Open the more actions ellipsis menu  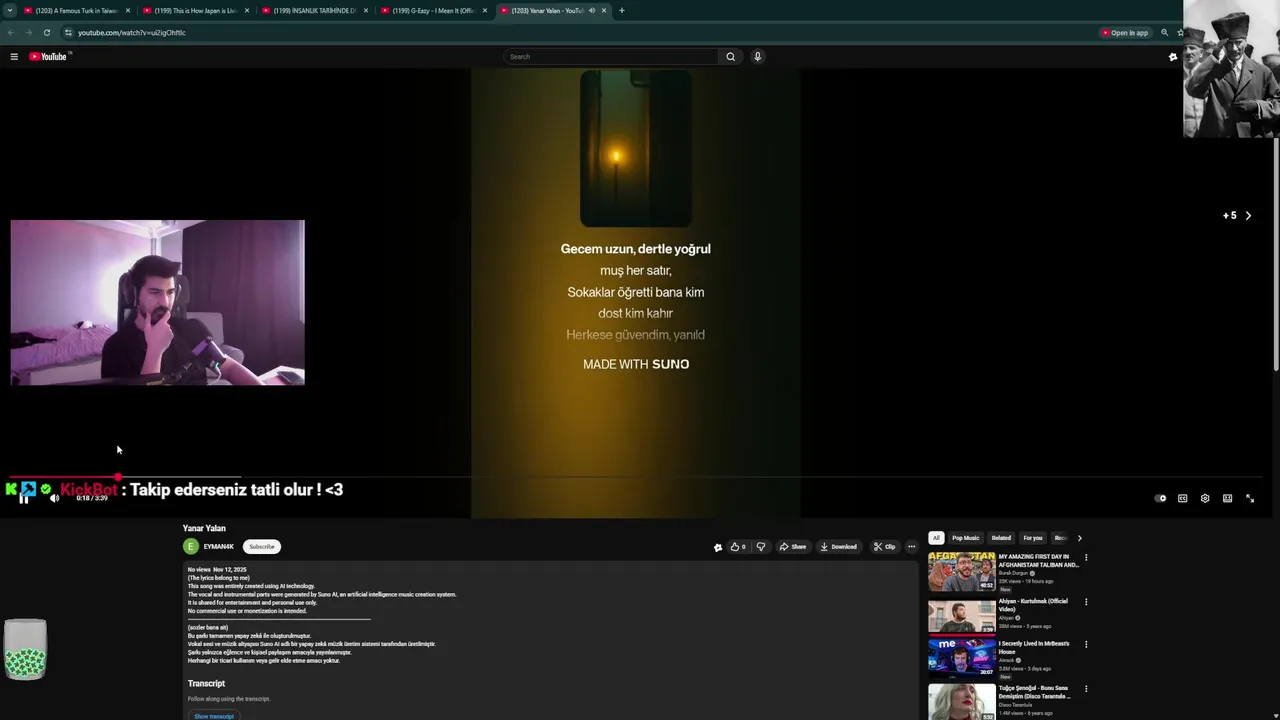pyautogui.click(x=911, y=547)
